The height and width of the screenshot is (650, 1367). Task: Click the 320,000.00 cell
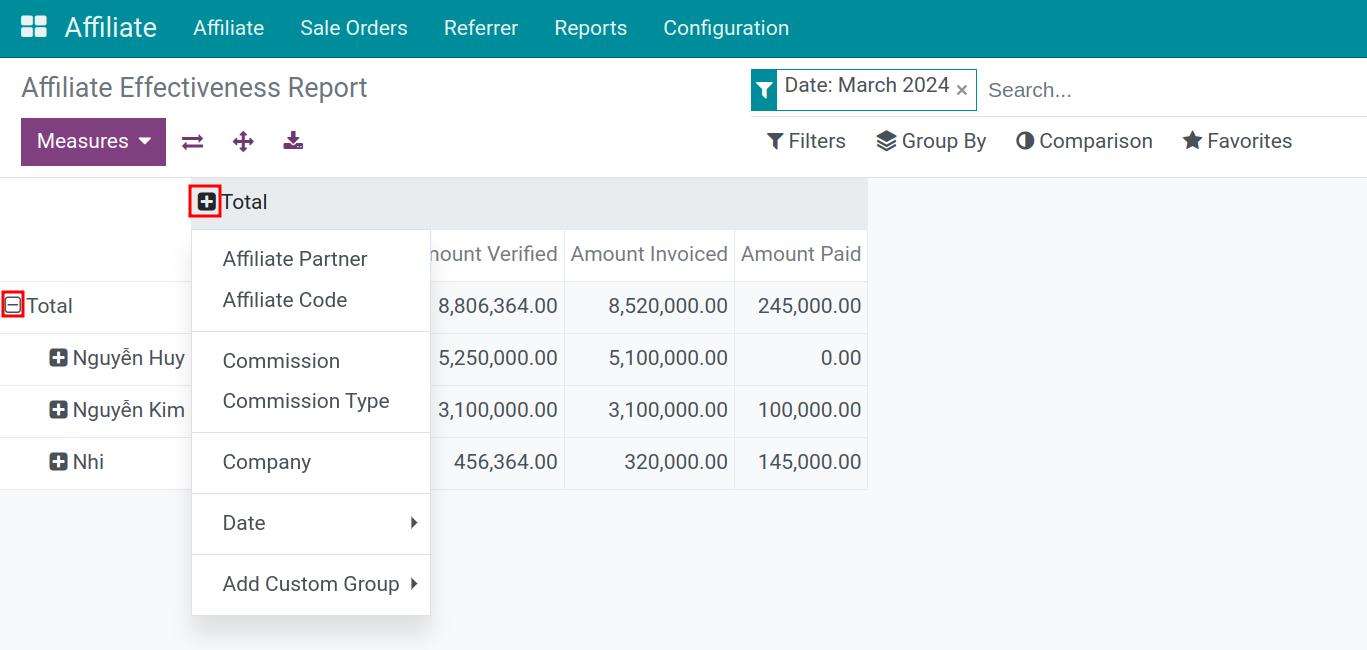coord(649,462)
